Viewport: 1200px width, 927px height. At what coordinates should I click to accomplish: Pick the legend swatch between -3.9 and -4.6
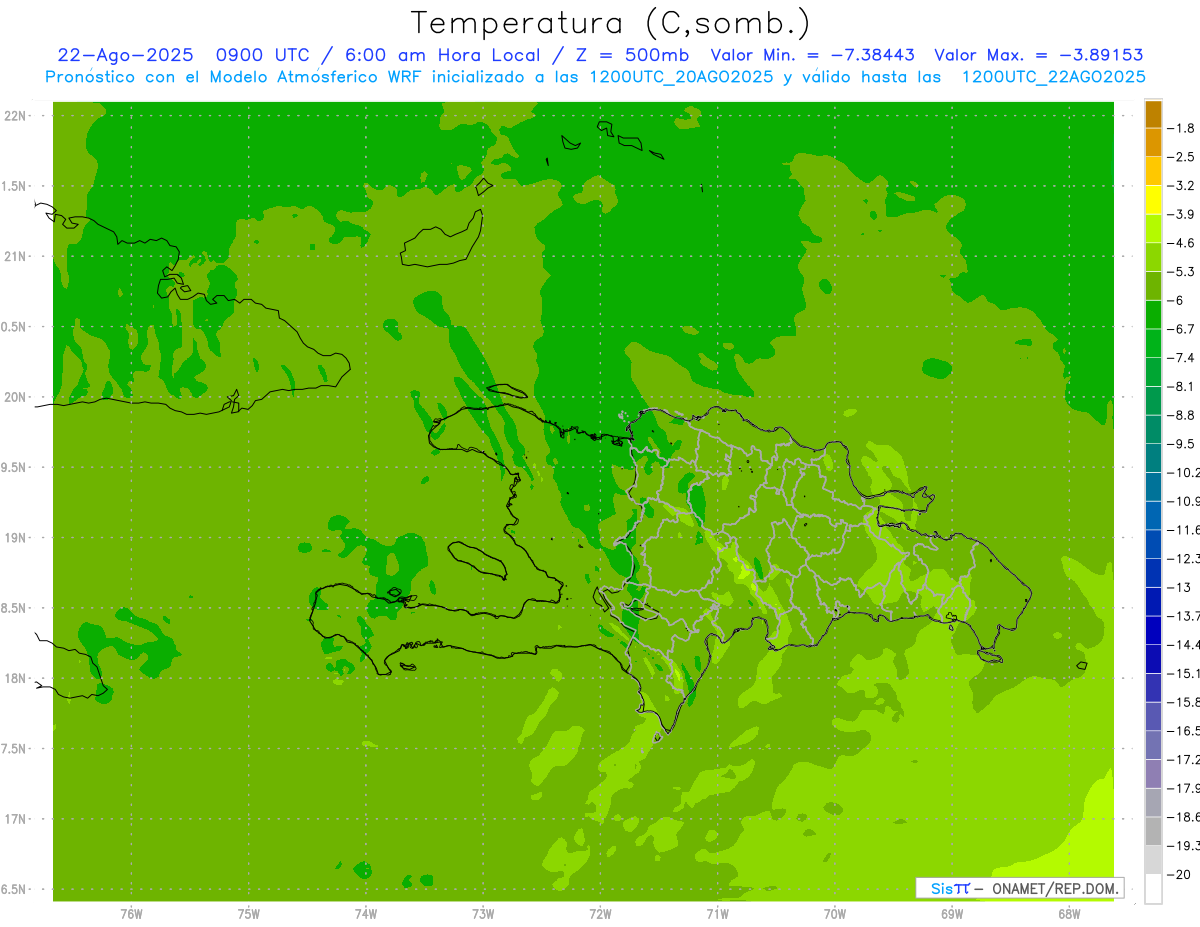1153,229
